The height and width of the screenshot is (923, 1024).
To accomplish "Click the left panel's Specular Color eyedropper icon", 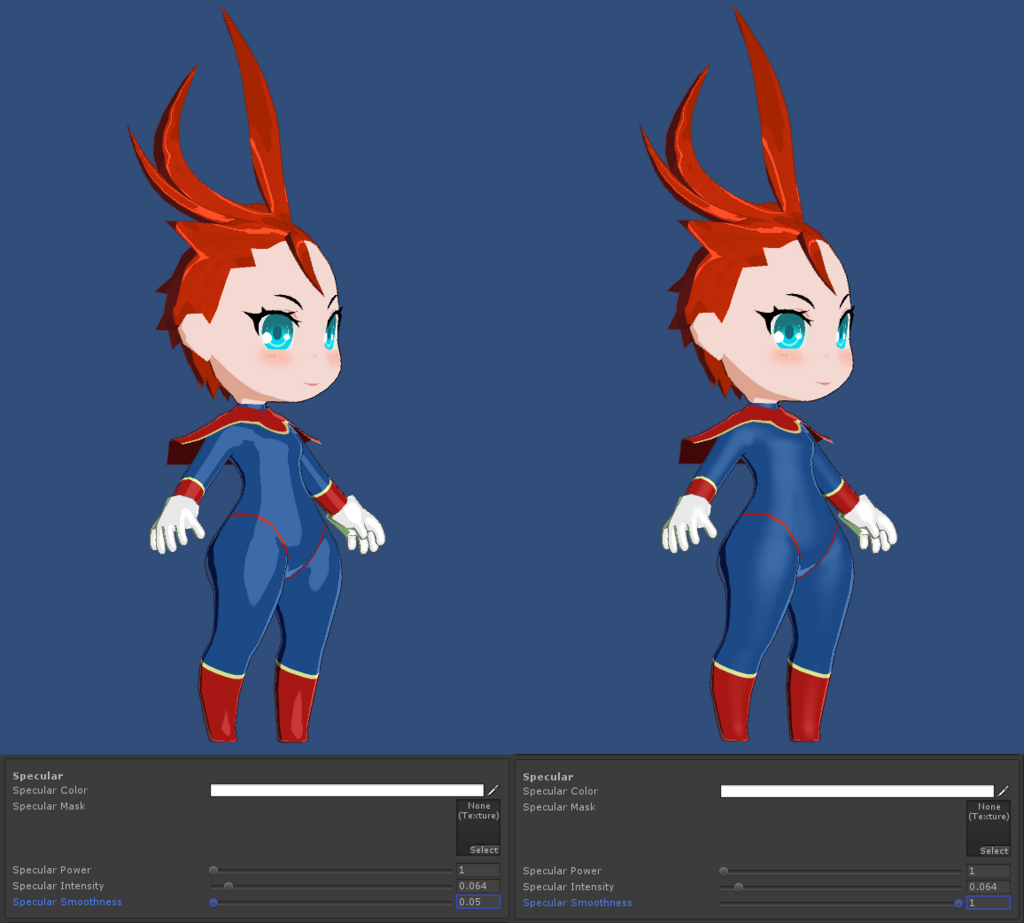I will pyautogui.click(x=493, y=790).
